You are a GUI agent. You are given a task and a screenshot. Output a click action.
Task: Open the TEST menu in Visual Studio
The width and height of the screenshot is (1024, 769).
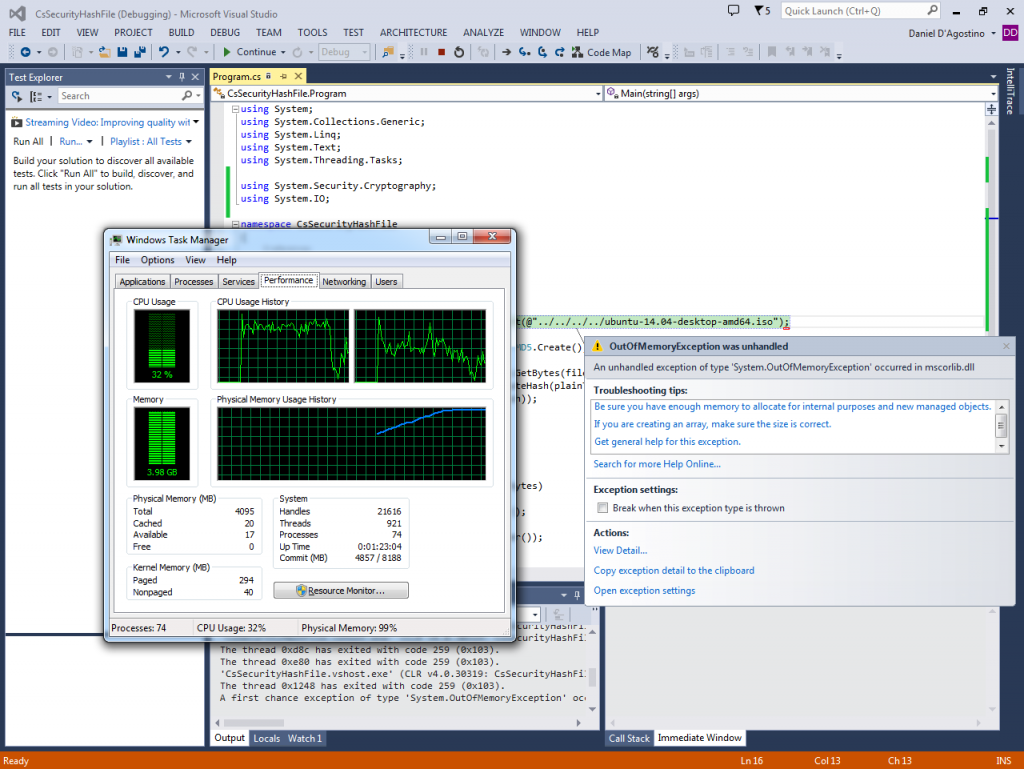pos(353,32)
